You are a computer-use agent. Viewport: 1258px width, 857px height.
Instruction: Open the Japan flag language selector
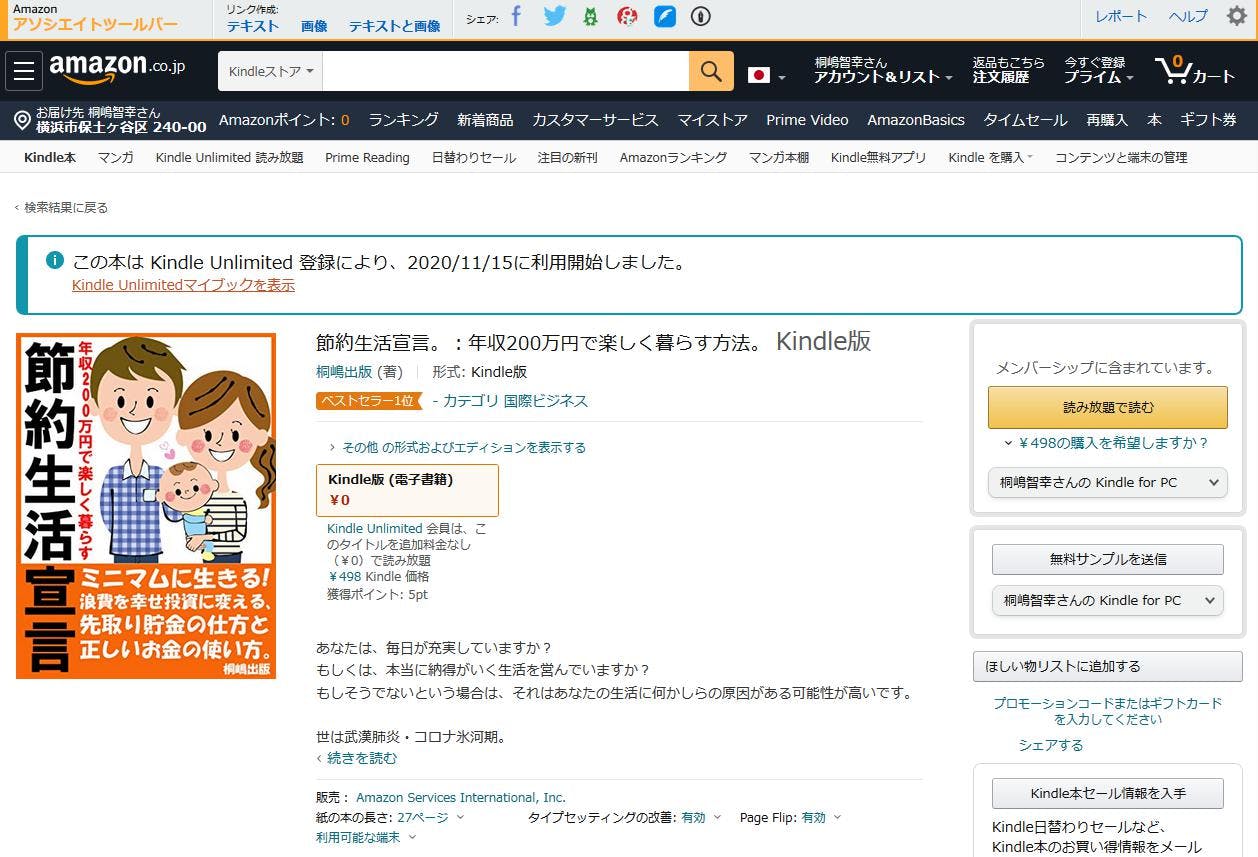(766, 75)
